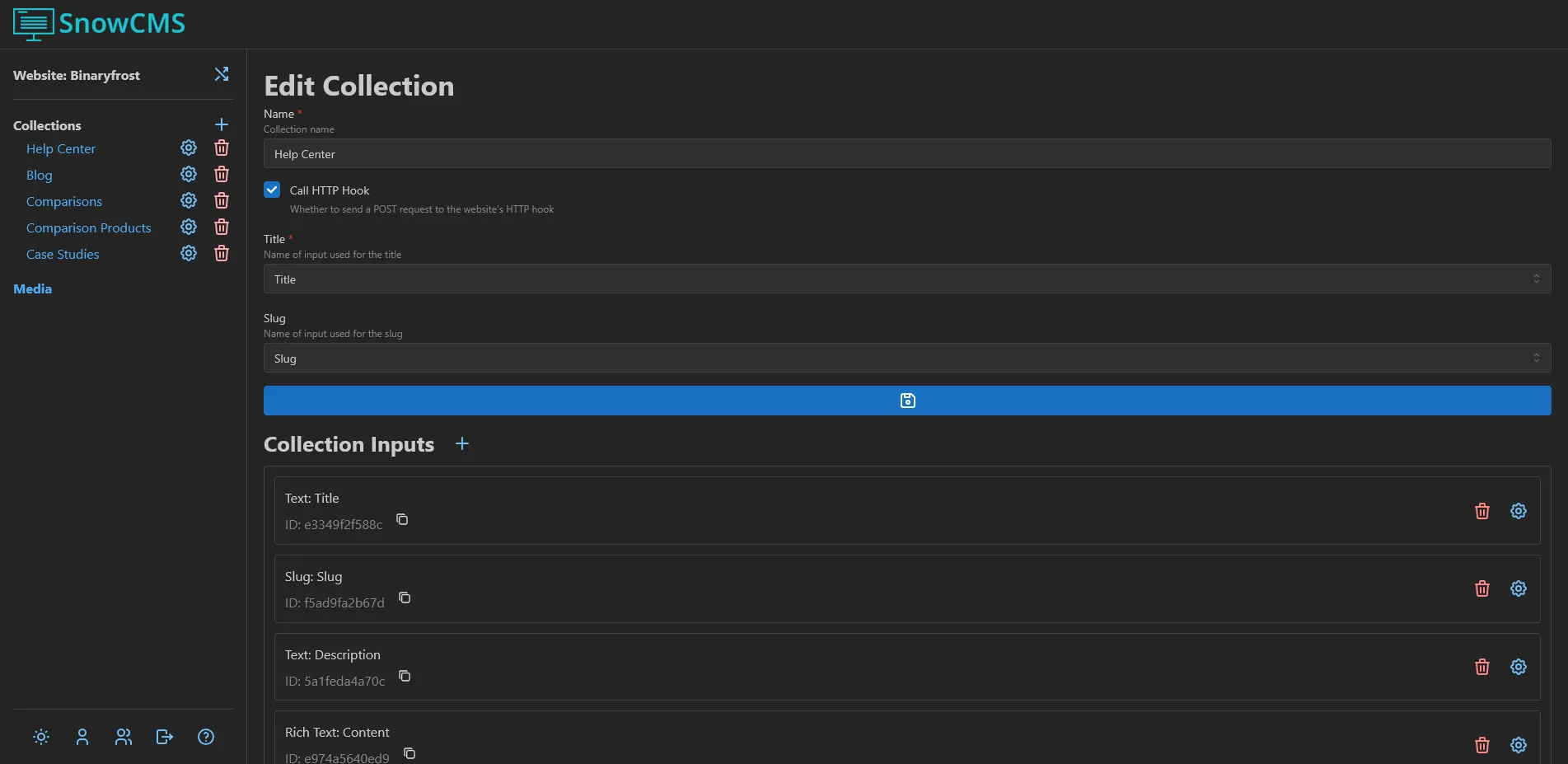Viewport: 1568px width, 764px height.
Task: Open the account user icon
Action: click(82, 737)
